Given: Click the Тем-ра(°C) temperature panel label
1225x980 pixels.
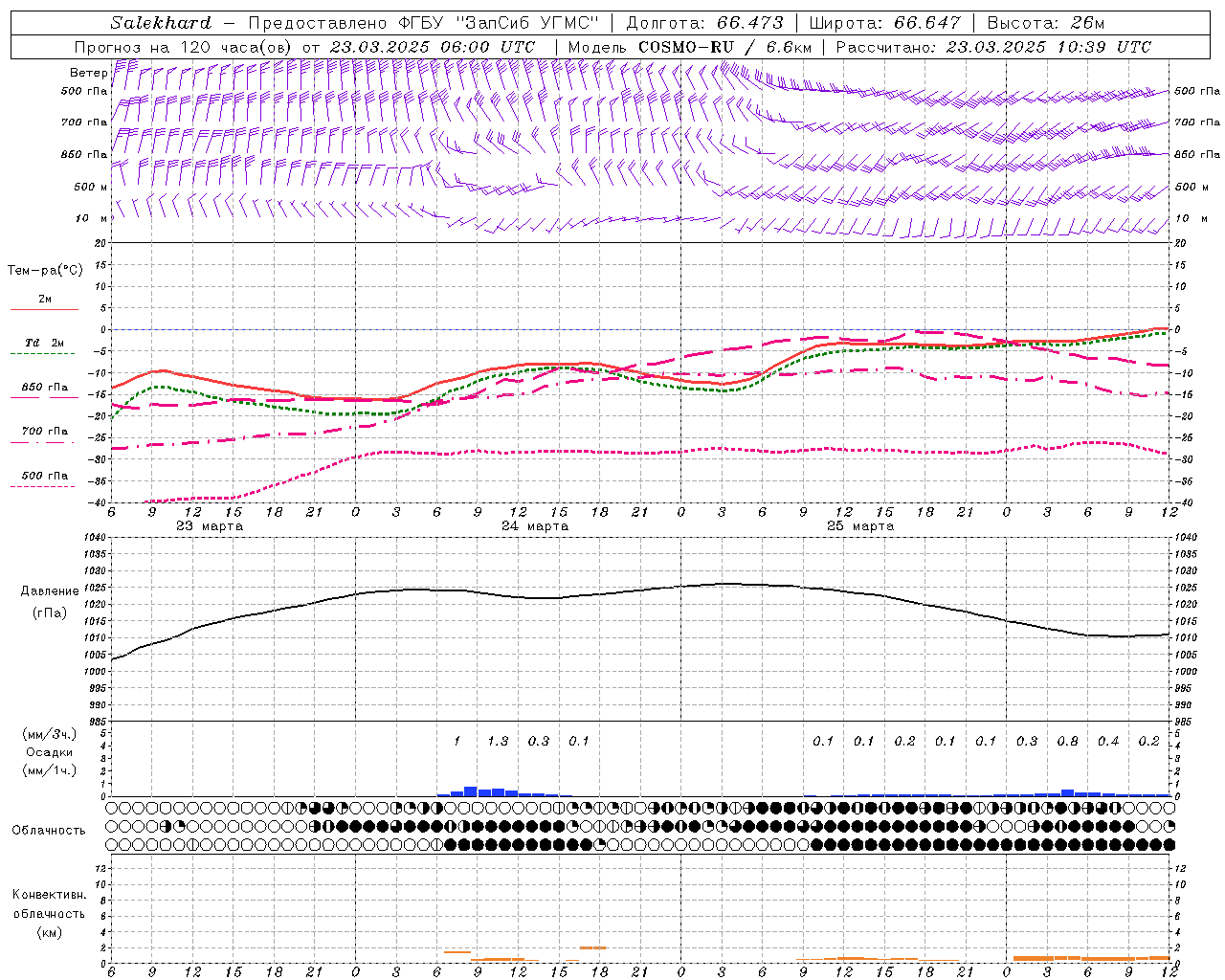Looking at the screenshot, I should [45, 271].
